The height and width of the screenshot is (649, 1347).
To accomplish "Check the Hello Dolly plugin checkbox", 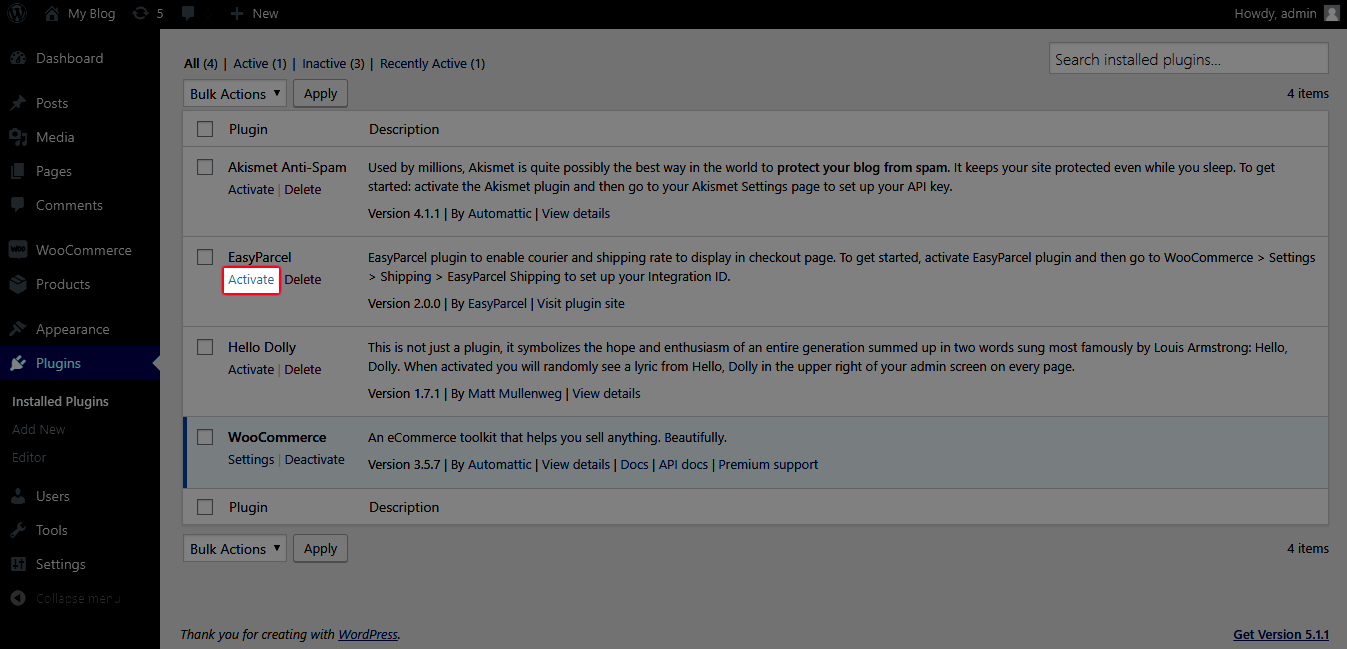I will pyautogui.click(x=205, y=347).
